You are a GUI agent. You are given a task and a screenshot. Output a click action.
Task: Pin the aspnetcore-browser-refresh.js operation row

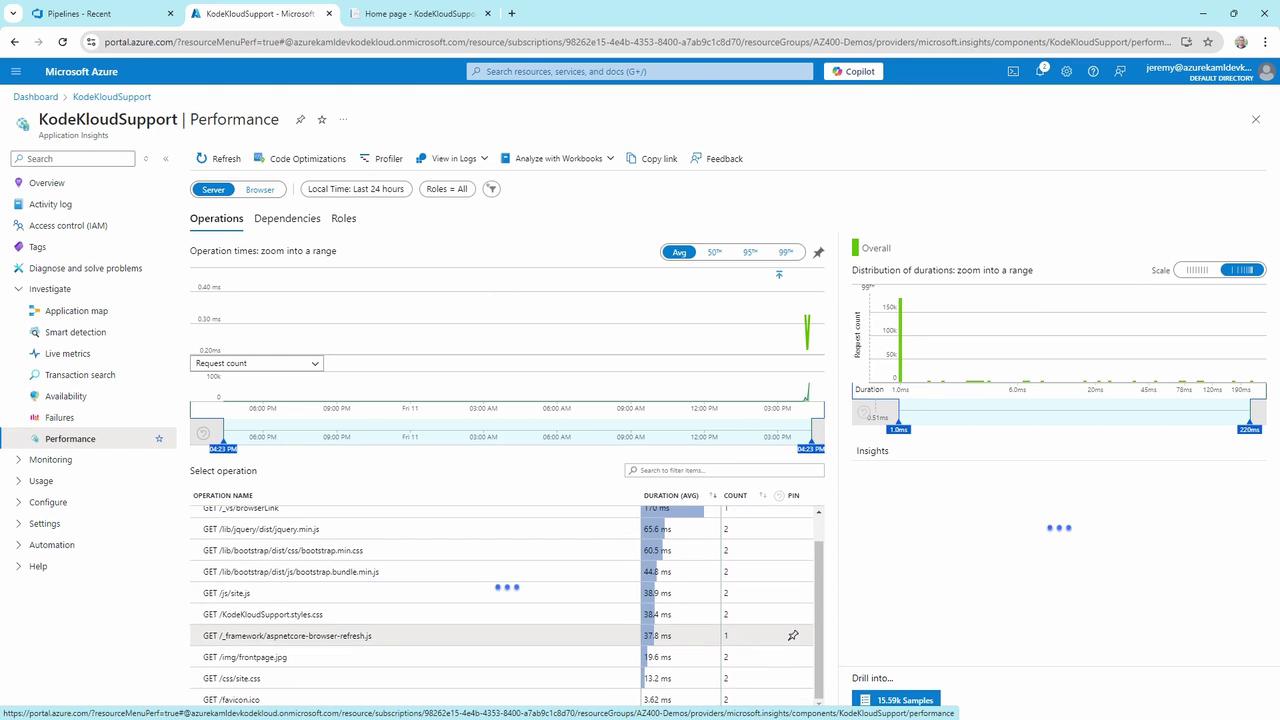coord(793,636)
